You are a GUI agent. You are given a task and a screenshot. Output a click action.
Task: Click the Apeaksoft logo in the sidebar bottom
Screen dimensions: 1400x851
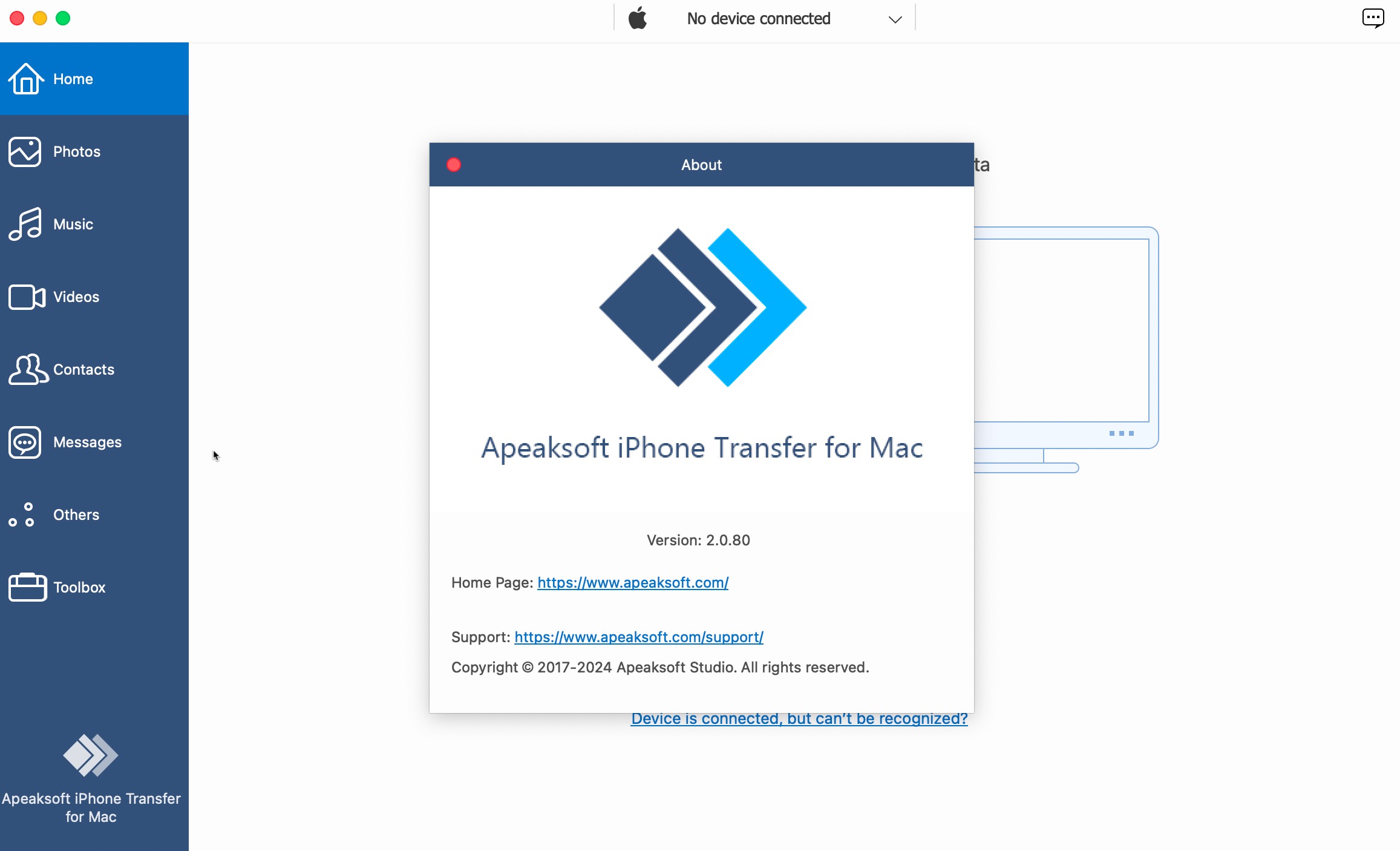click(91, 755)
